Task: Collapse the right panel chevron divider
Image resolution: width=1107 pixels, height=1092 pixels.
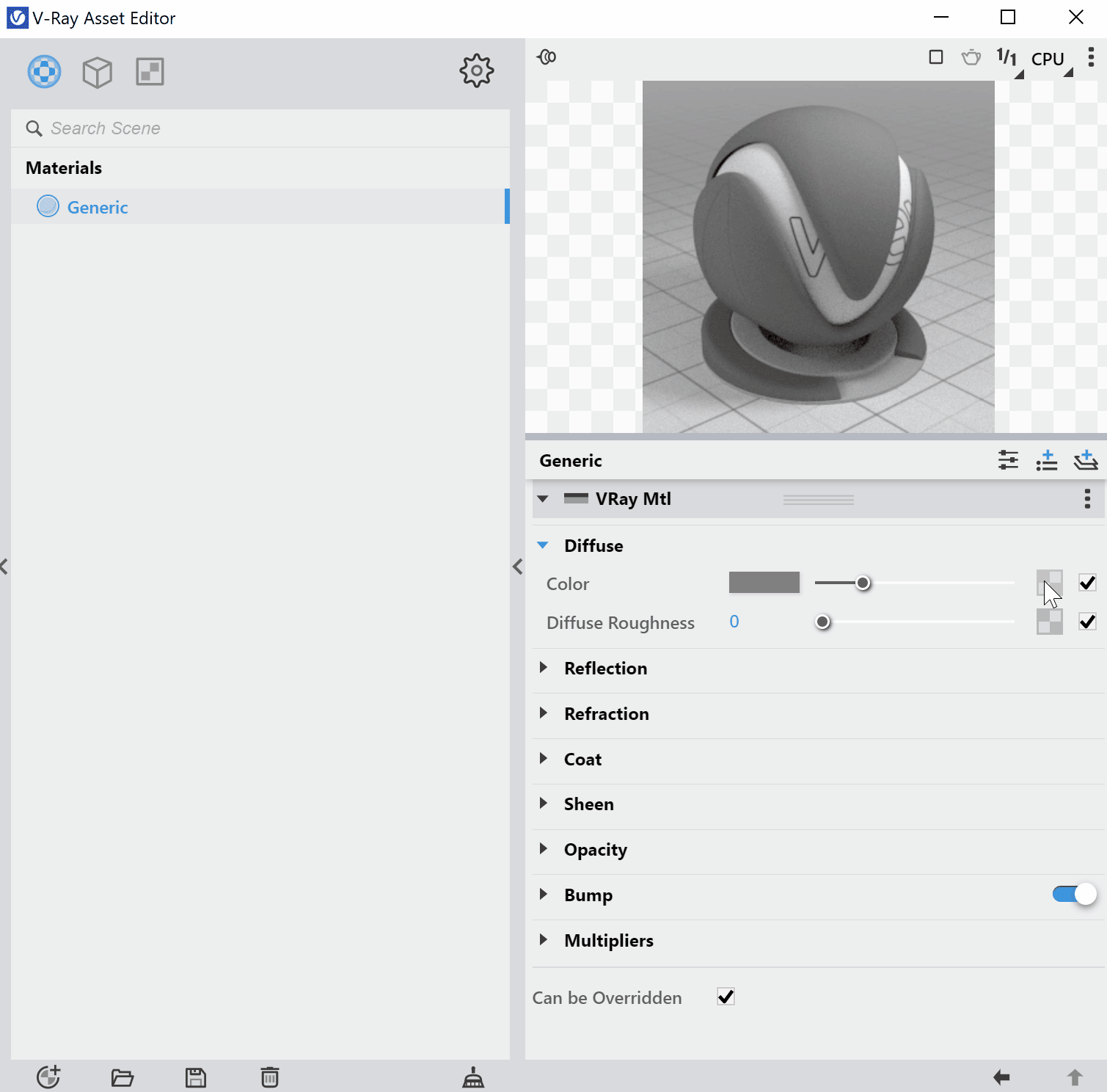Action: 517,566
